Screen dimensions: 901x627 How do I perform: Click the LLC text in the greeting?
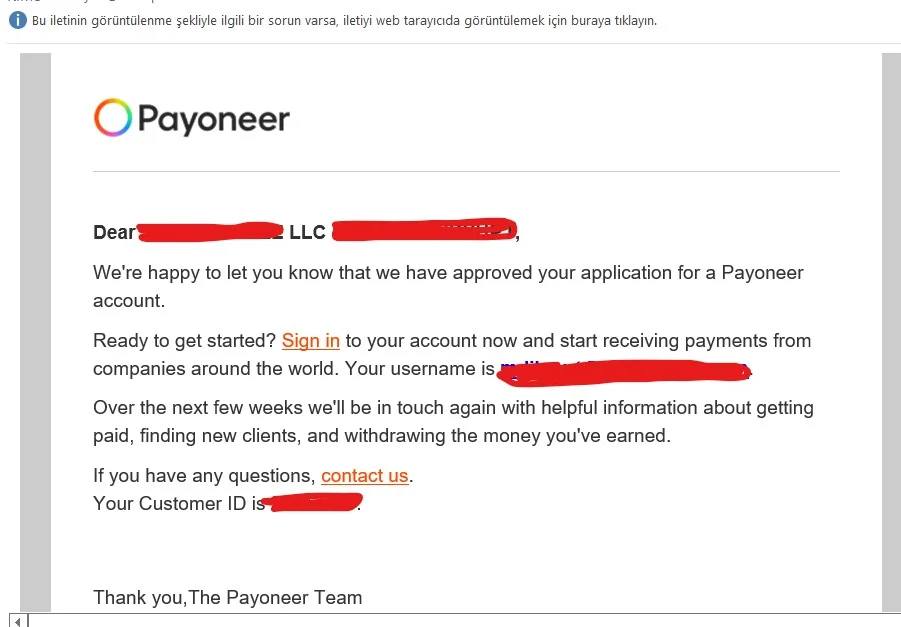tap(307, 232)
